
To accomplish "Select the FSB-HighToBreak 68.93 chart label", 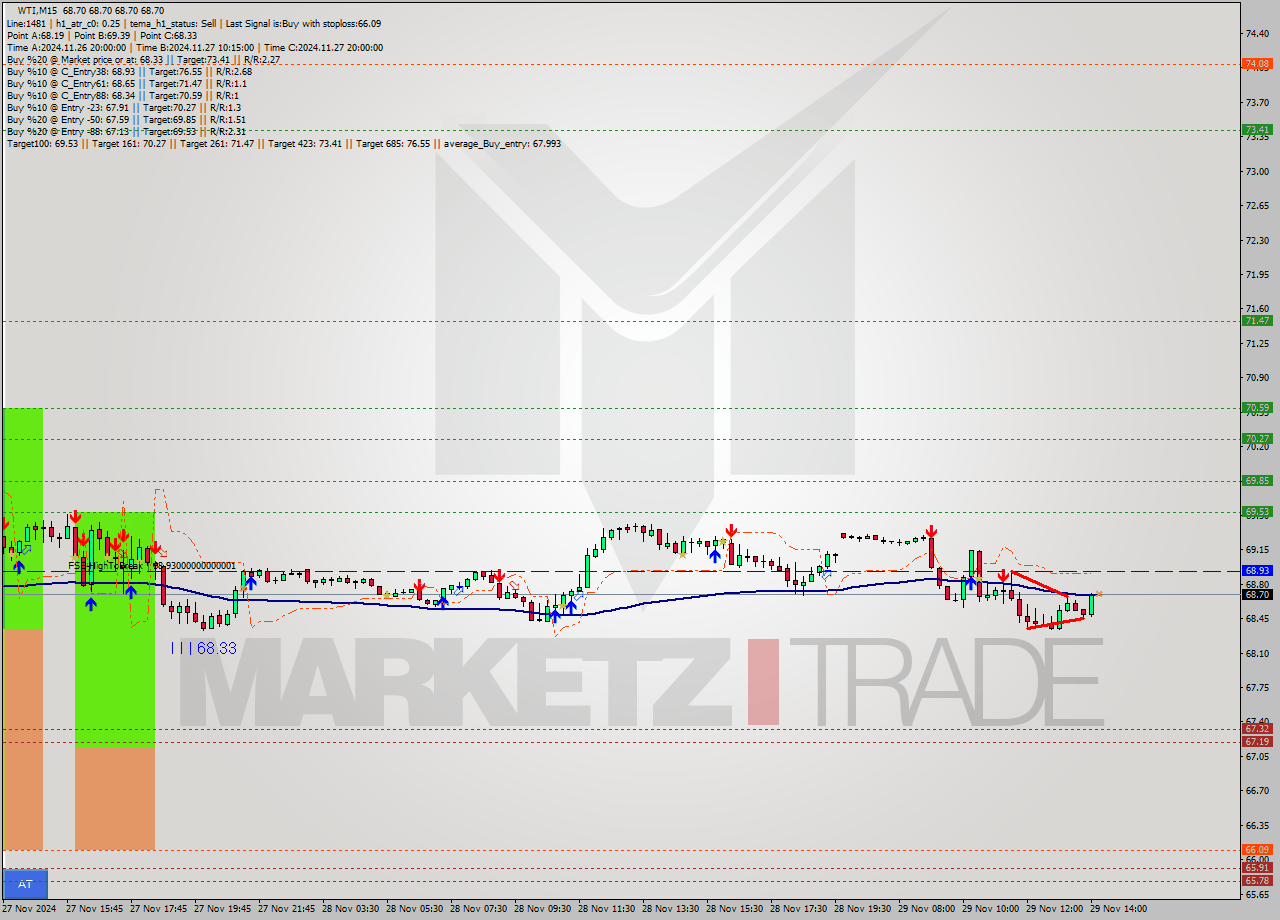I will (x=152, y=566).
